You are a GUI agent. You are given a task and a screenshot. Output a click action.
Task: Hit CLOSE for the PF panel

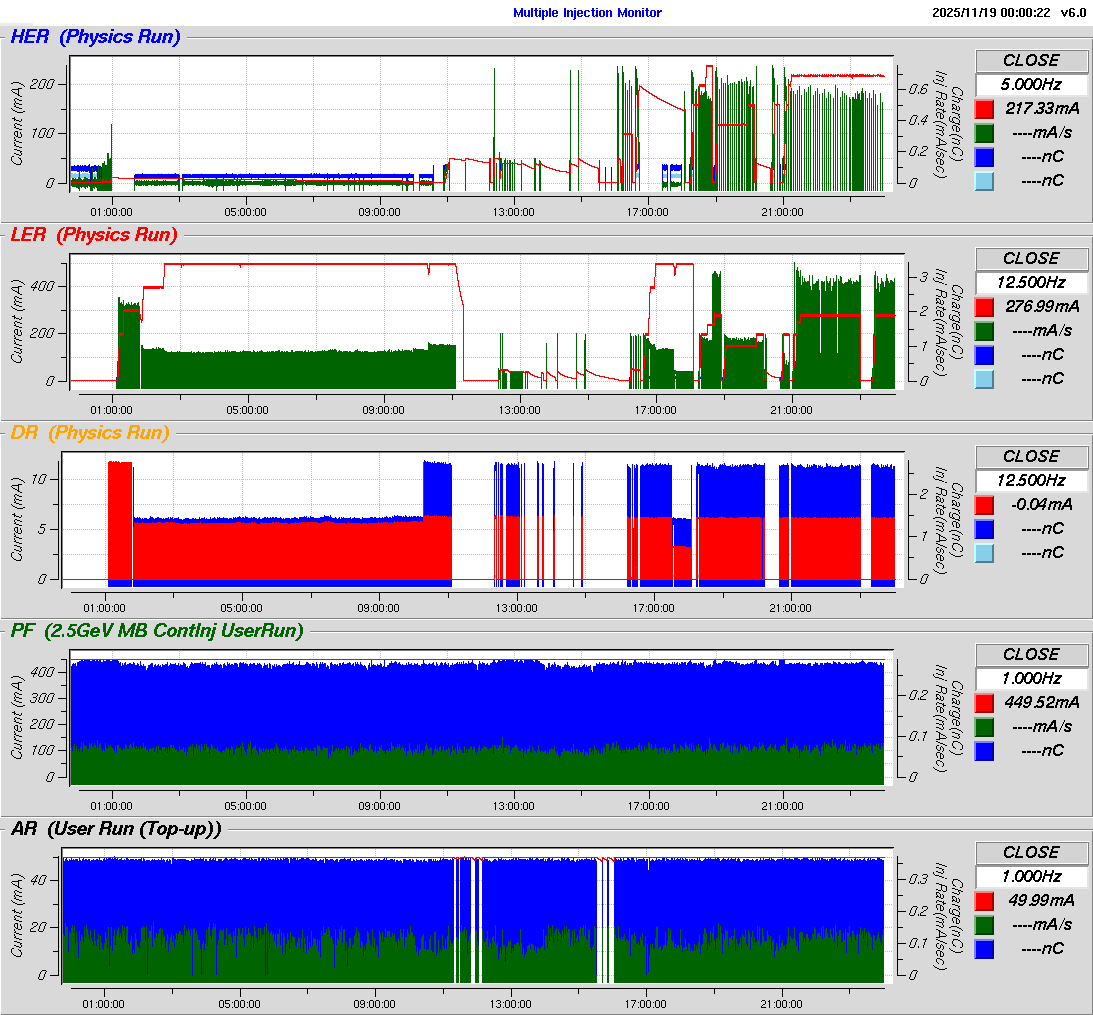pos(1031,654)
